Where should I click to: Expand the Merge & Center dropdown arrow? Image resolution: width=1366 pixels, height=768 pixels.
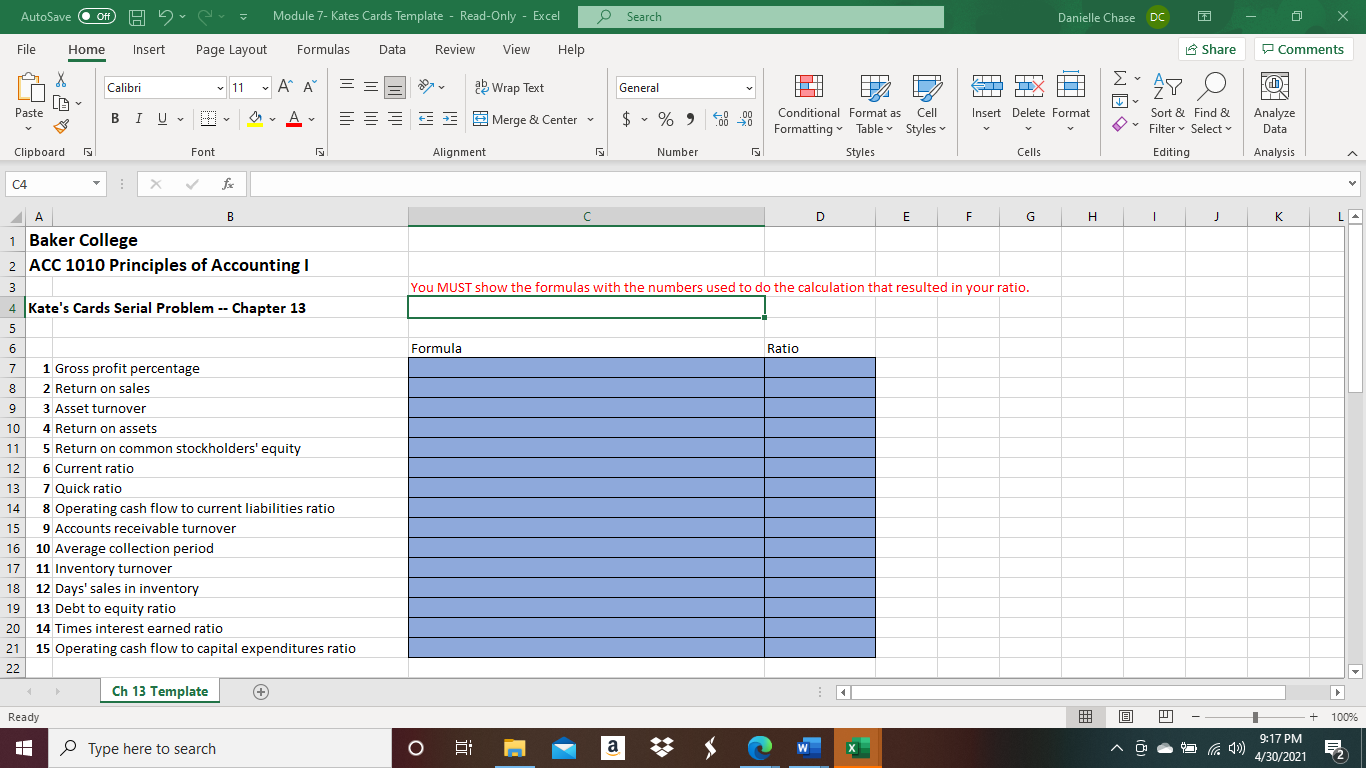591,120
